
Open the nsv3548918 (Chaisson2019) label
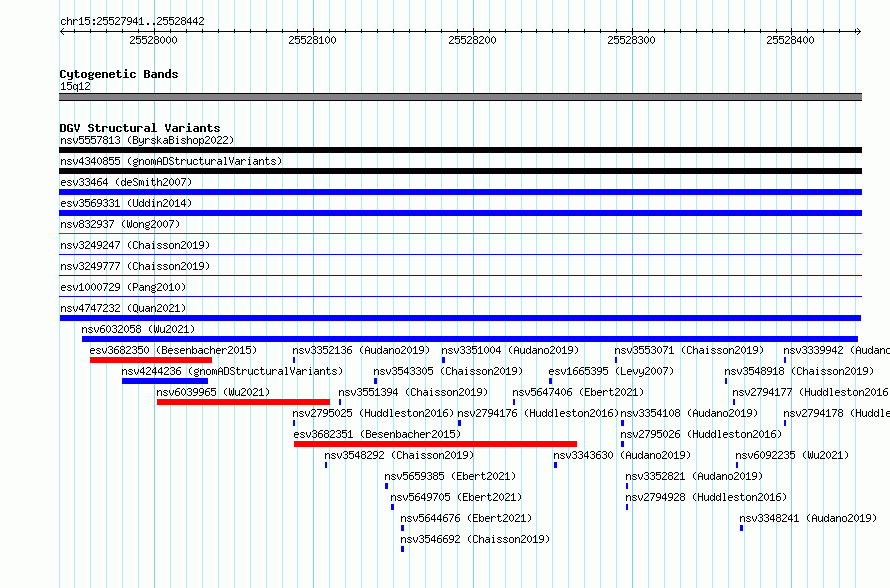(x=799, y=371)
